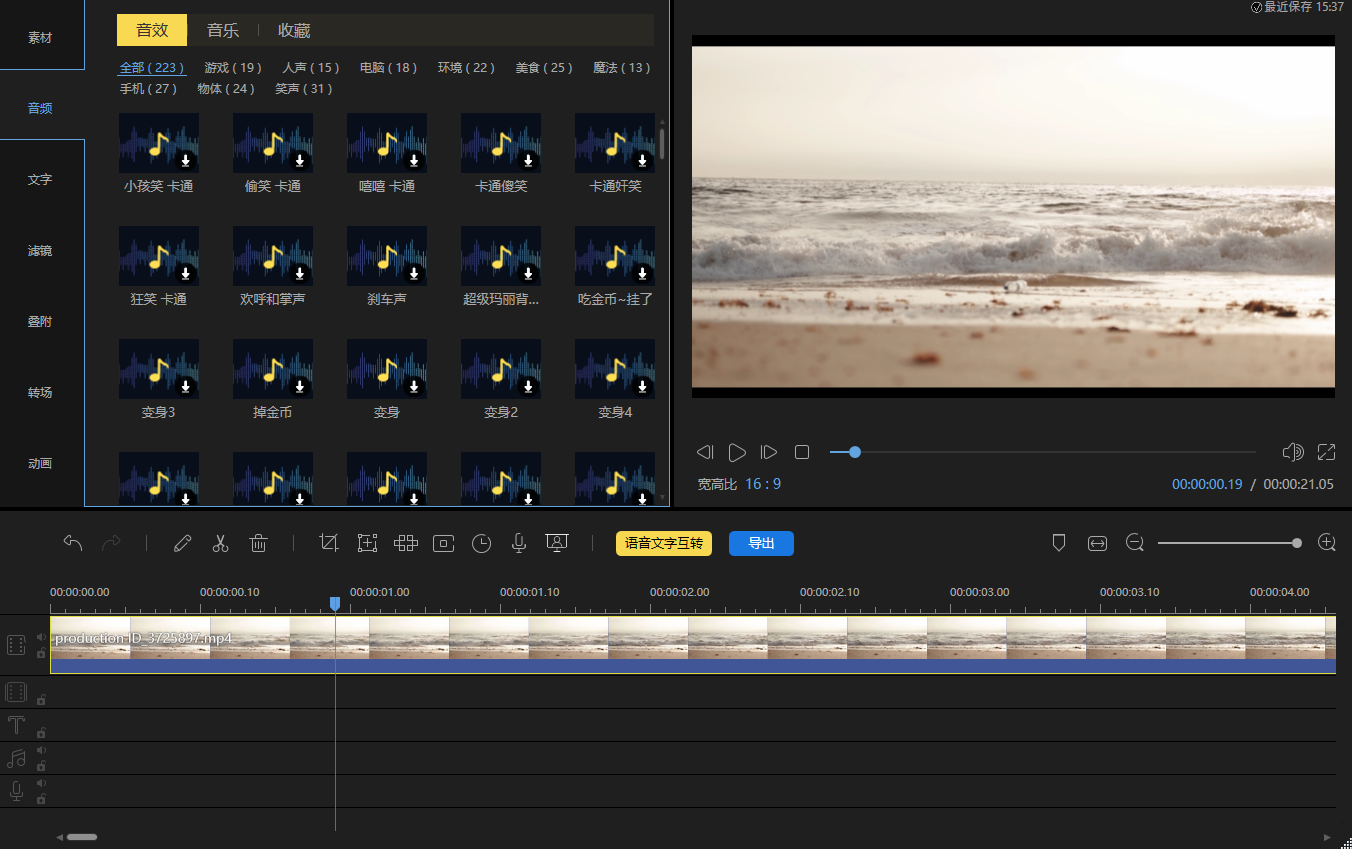Click the mosaic grid icon
This screenshot has height=849, width=1352.
[x=405, y=543]
